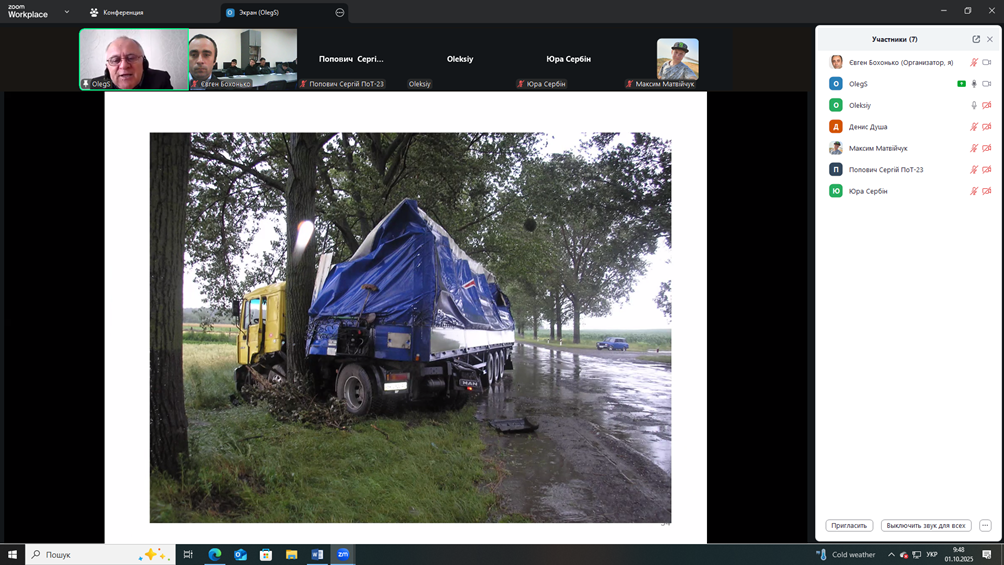
Task: Show hidden system tray icons
Action: pos(891,554)
